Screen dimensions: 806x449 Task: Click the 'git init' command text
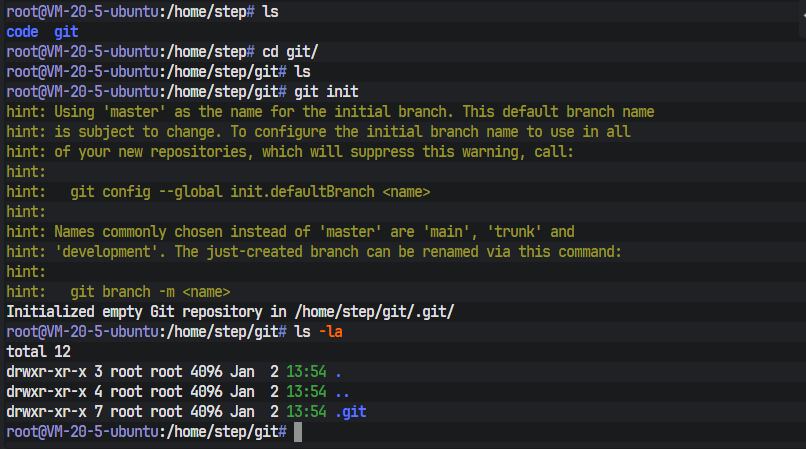pyautogui.click(x=326, y=92)
